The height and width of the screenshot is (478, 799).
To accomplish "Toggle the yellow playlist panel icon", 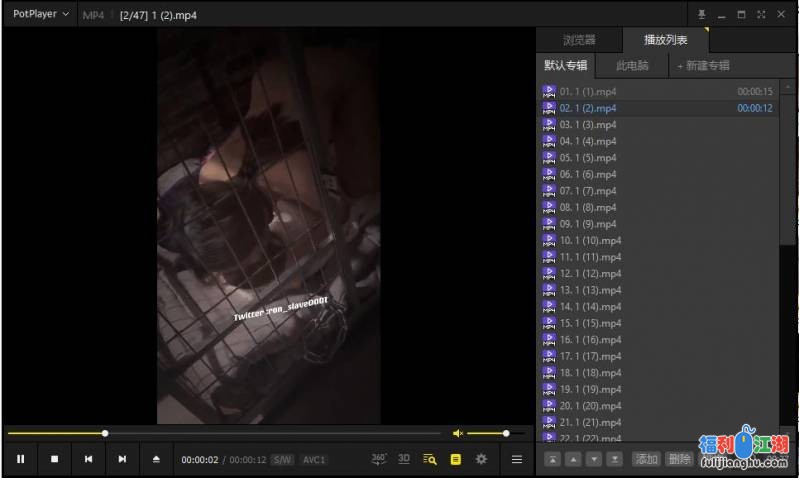I will coord(455,459).
